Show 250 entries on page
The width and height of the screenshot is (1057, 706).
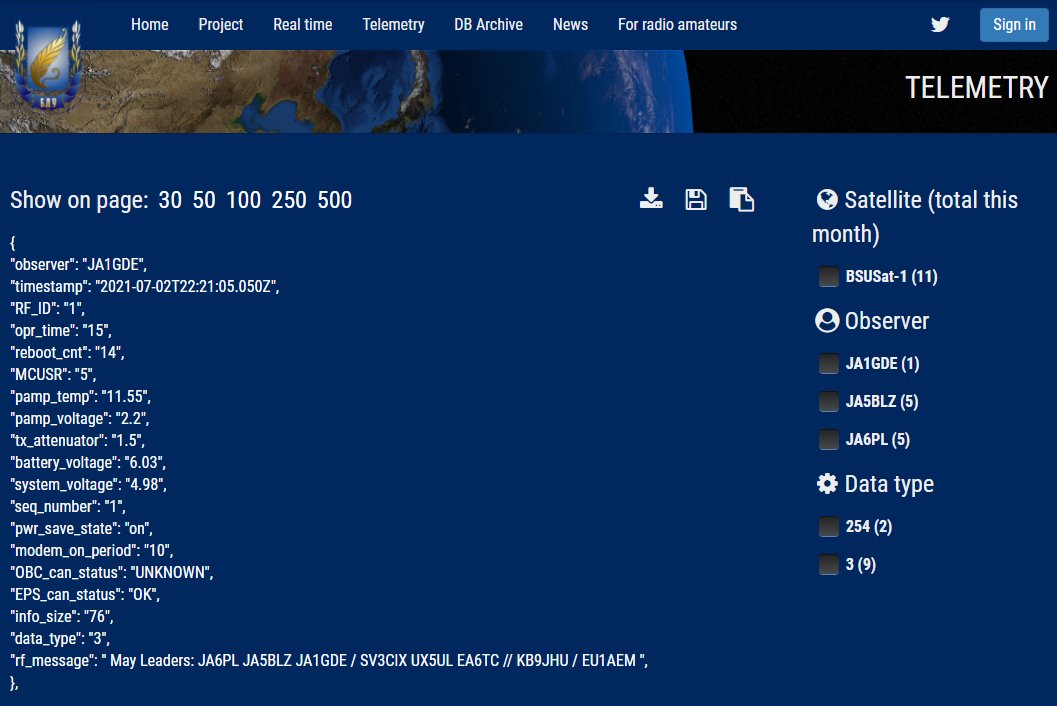pyautogui.click(x=289, y=200)
